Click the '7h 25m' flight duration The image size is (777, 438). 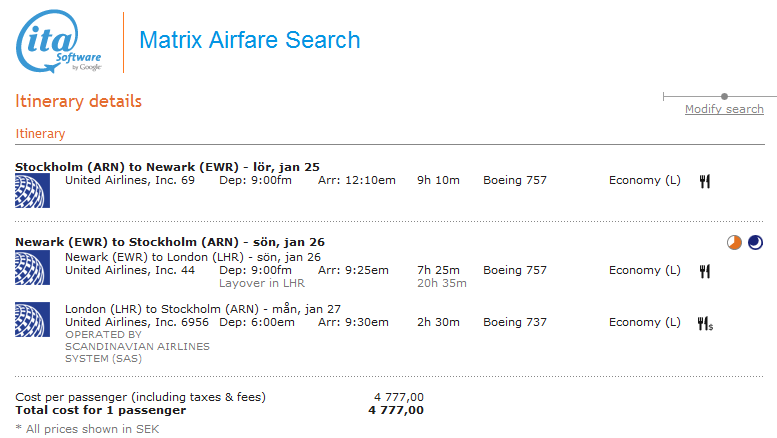click(438, 271)
